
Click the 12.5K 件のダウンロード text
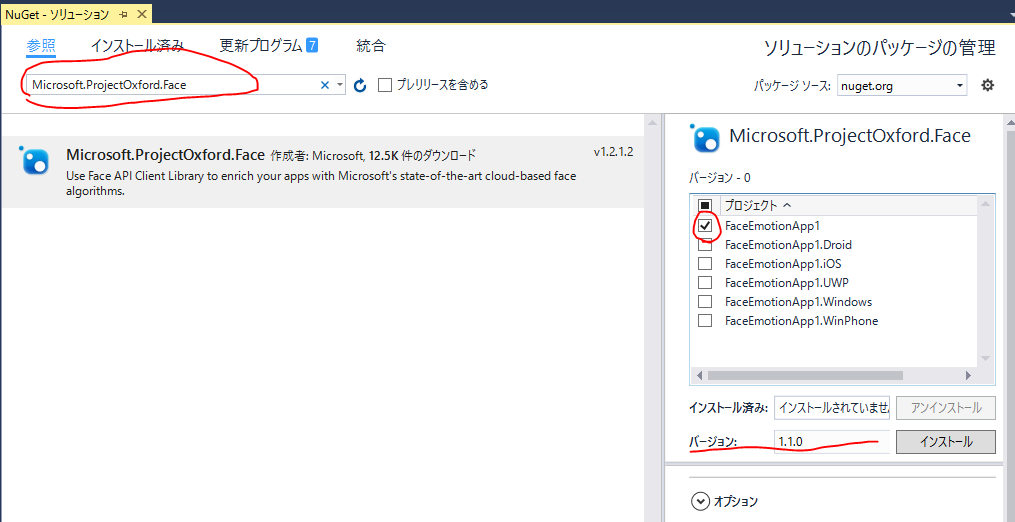click(422, 155)
